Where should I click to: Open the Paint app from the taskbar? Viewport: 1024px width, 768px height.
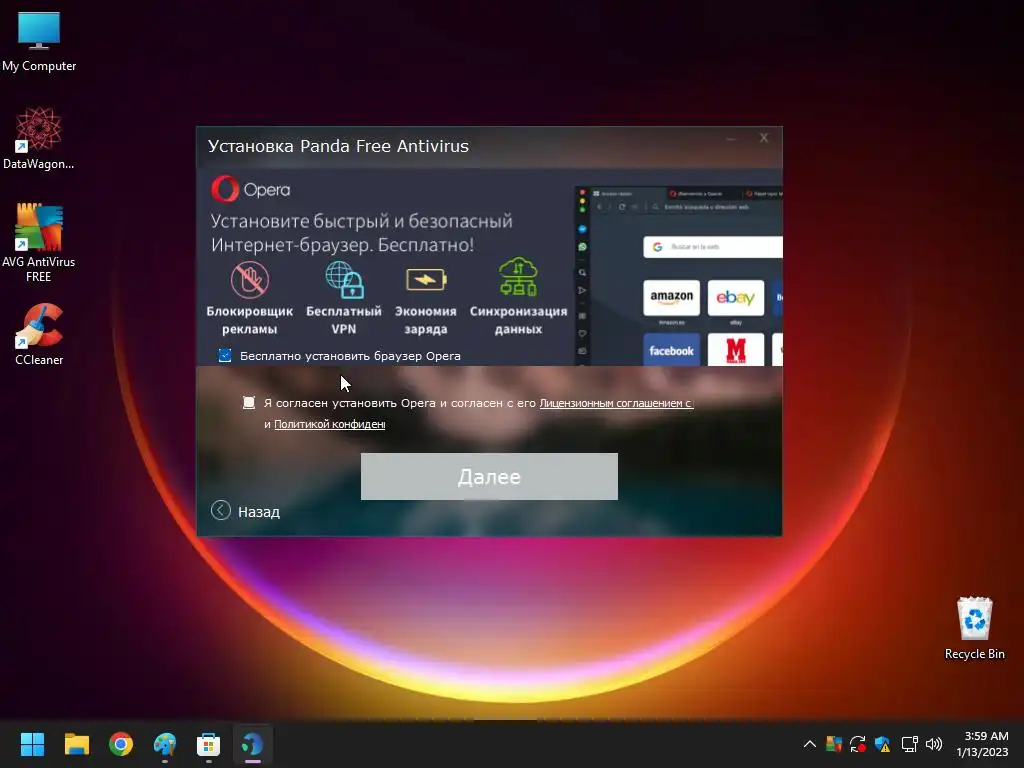click(165, 744)
